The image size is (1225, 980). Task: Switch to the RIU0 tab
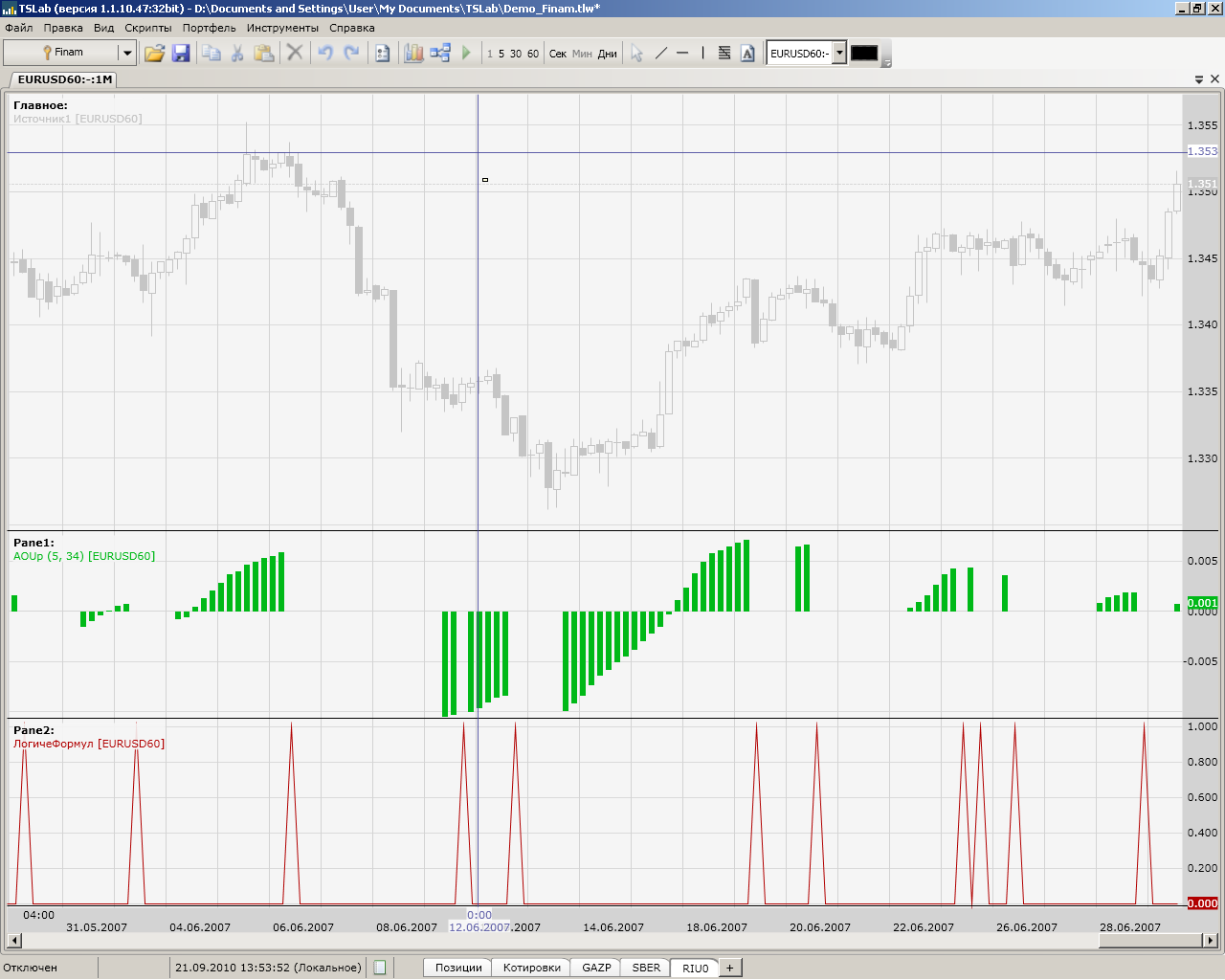click(696, 968)
